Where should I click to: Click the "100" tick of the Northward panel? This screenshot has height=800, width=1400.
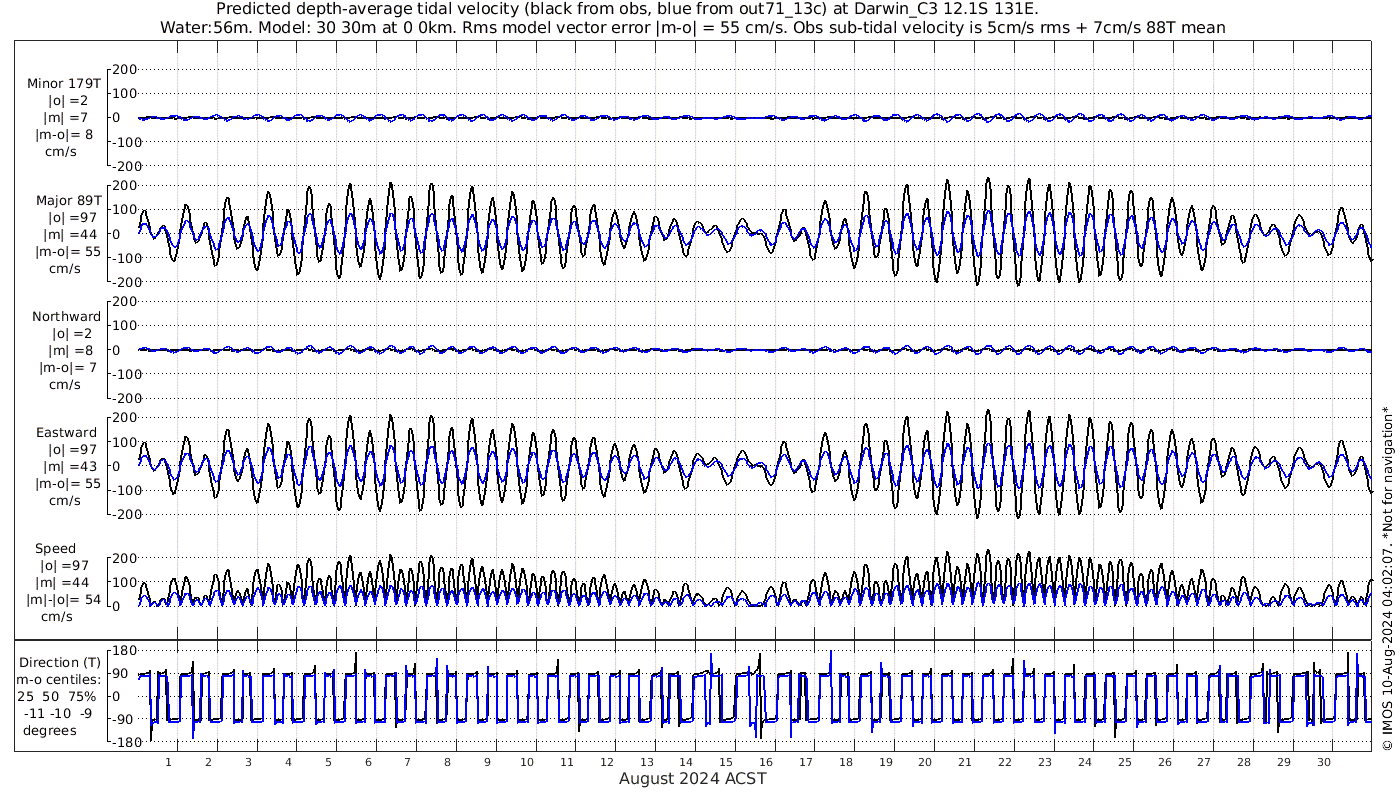tap(125, 326)
